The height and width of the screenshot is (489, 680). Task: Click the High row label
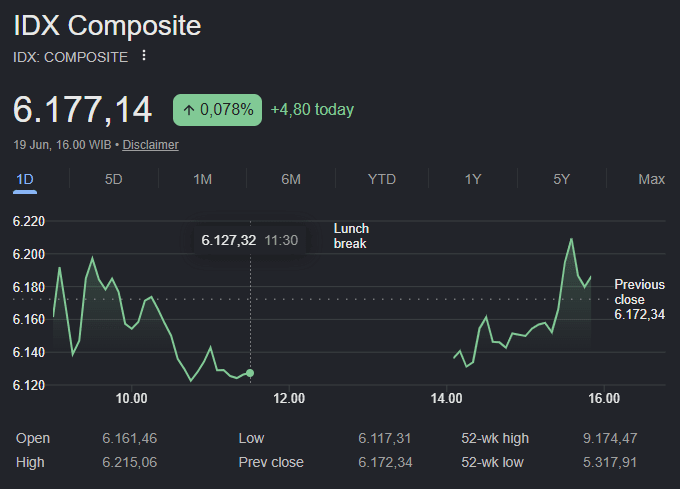30,462
